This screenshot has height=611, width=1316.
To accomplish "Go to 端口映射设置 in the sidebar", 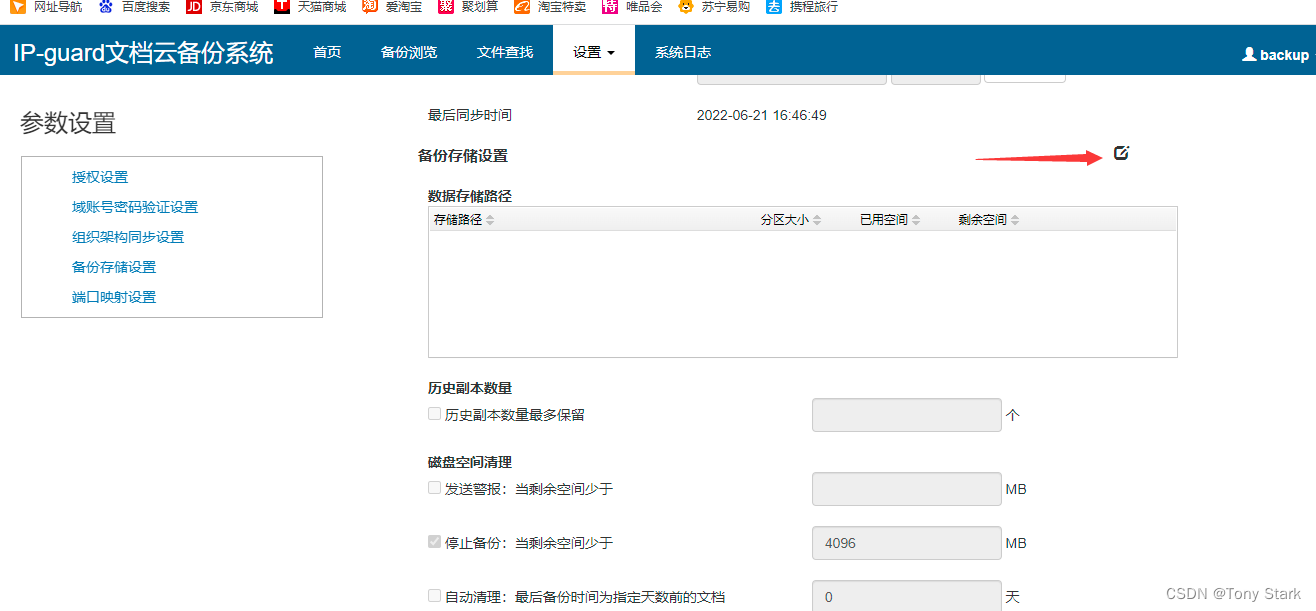I will (x=114, y=297).
